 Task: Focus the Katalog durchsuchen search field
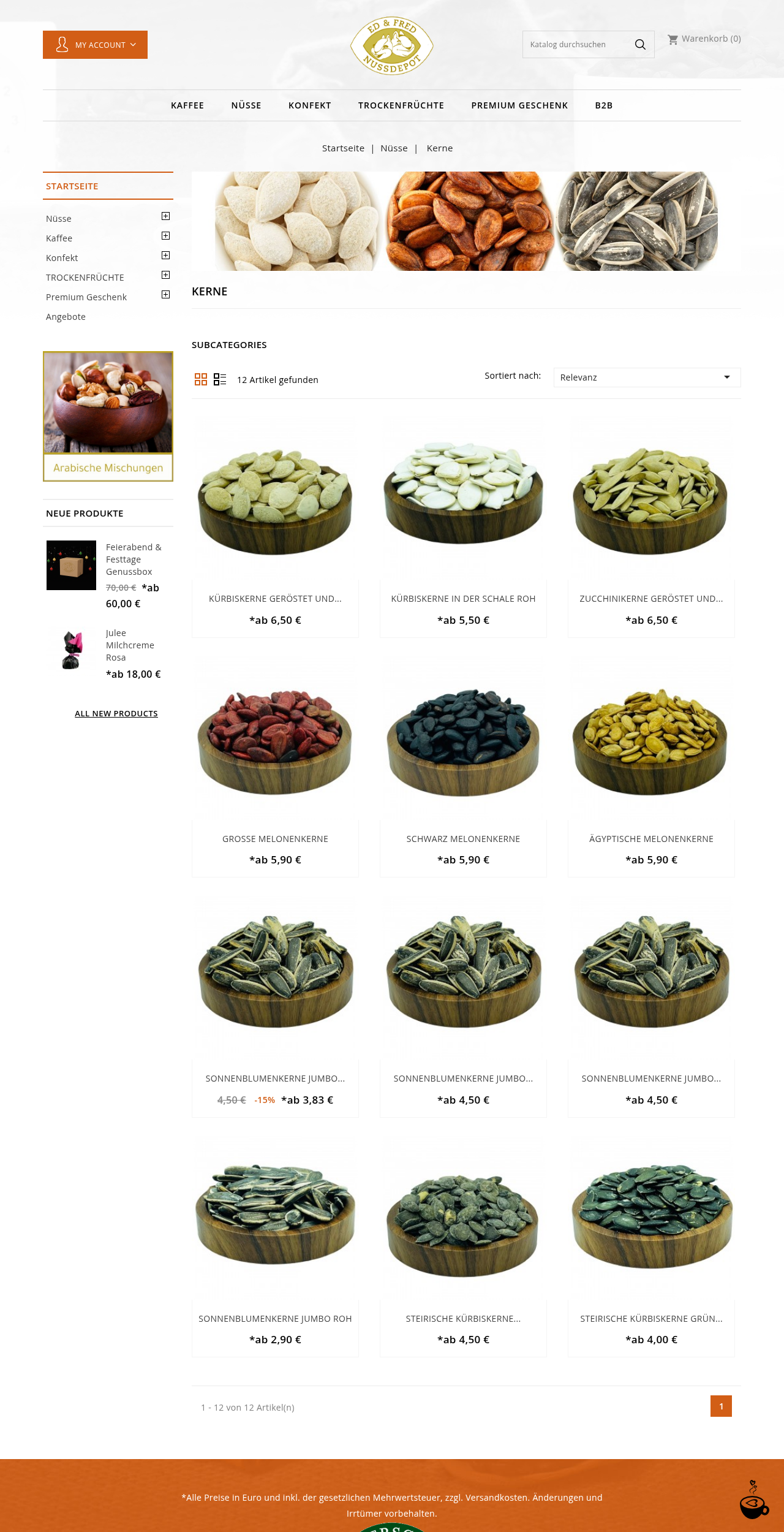tap(577, 45)
